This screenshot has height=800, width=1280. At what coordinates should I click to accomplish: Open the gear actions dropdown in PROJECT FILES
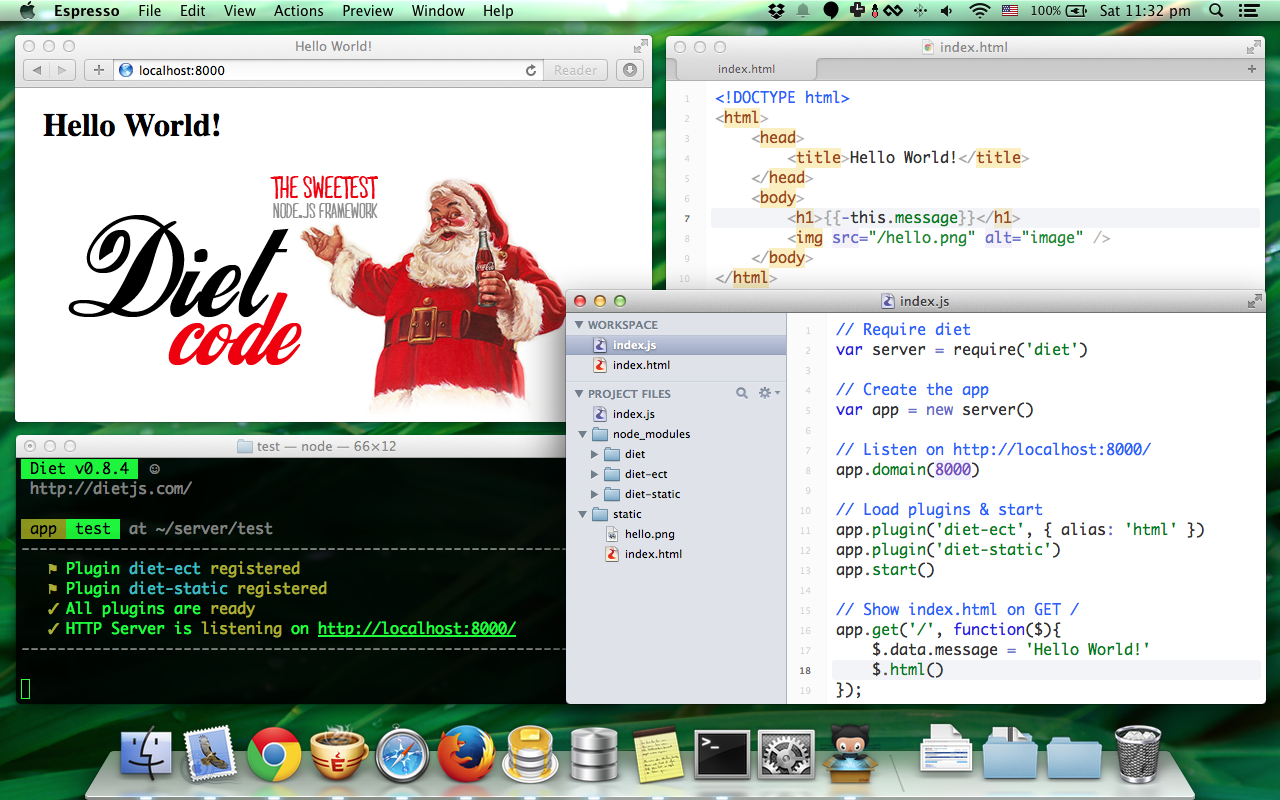coord(769,393)
